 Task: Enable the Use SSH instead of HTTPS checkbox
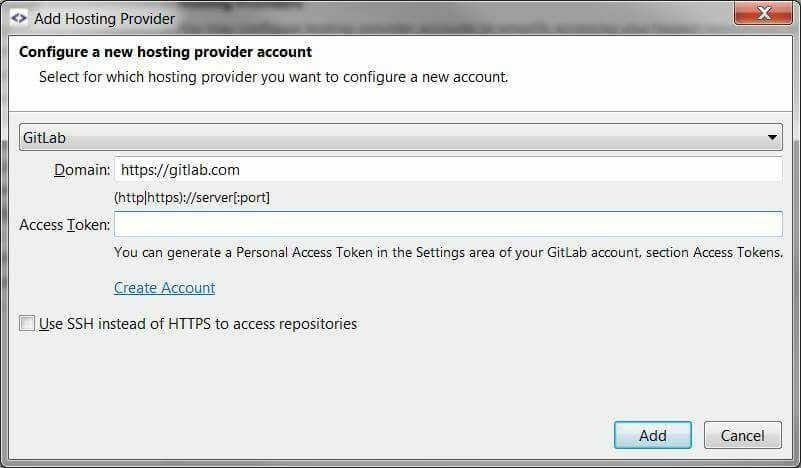pos(27,323)
